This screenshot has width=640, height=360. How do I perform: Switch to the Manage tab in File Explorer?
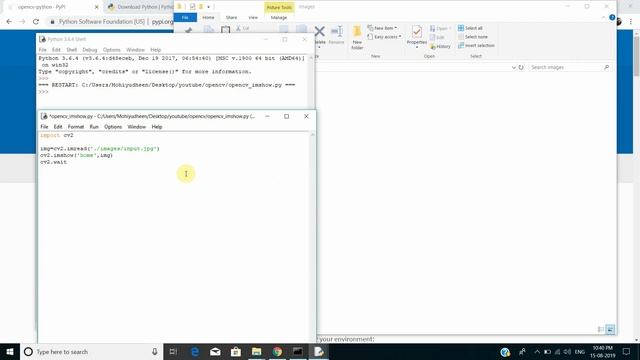(x=279, y=18)
